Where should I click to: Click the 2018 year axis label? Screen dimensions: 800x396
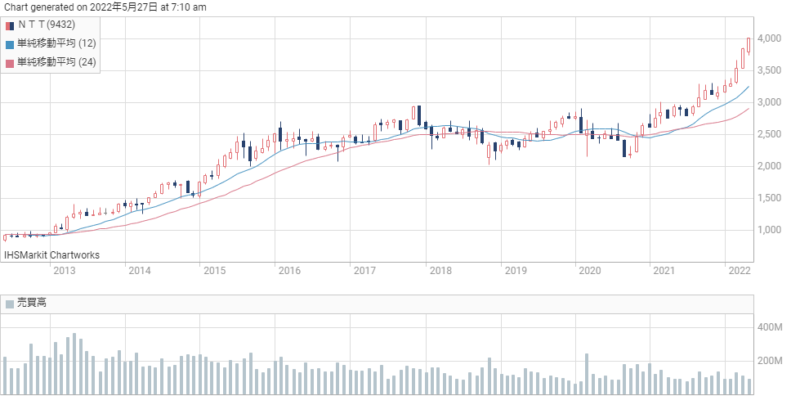point(440,271)
